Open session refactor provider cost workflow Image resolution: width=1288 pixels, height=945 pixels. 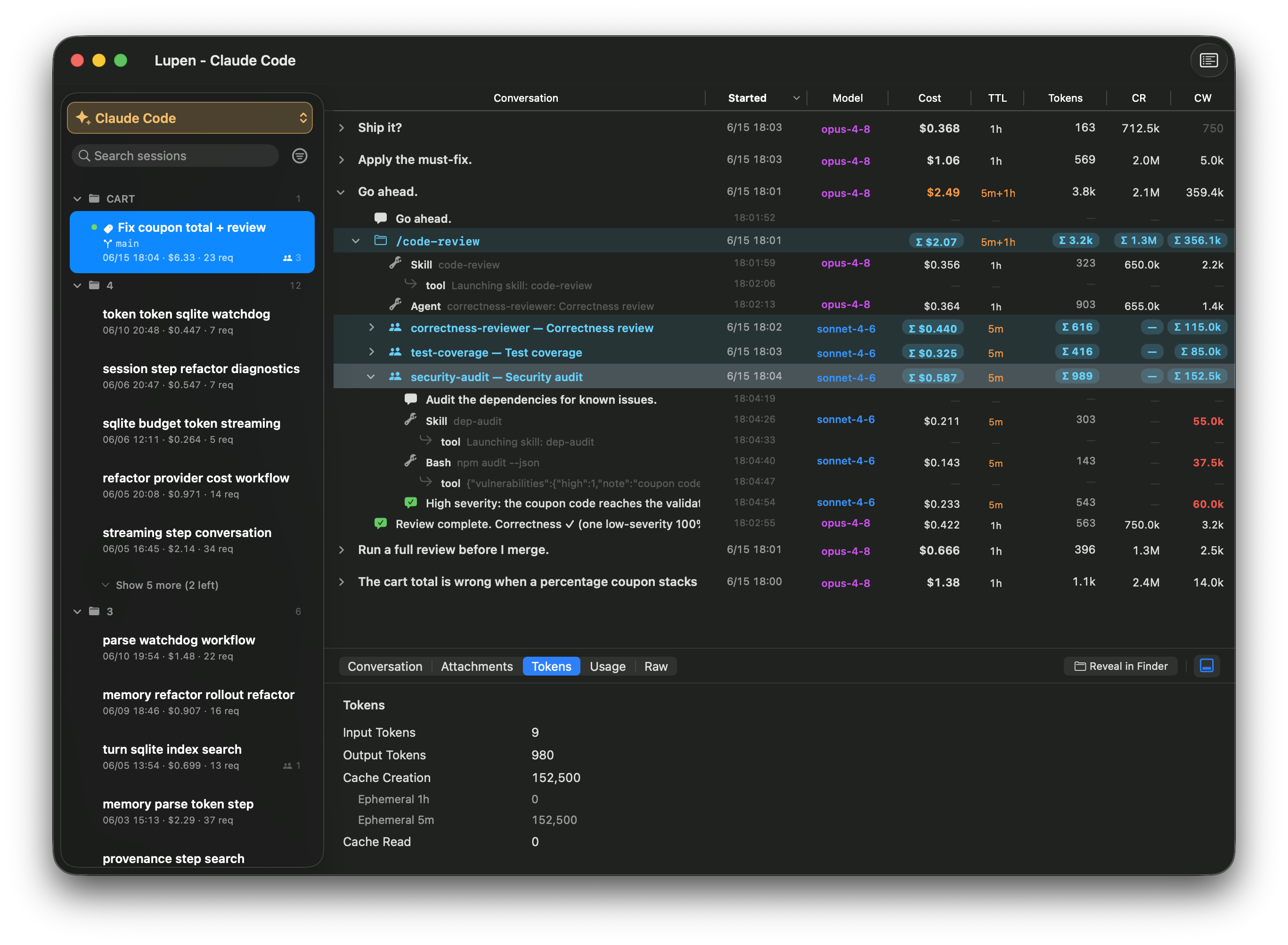click(x=192, y=485)
